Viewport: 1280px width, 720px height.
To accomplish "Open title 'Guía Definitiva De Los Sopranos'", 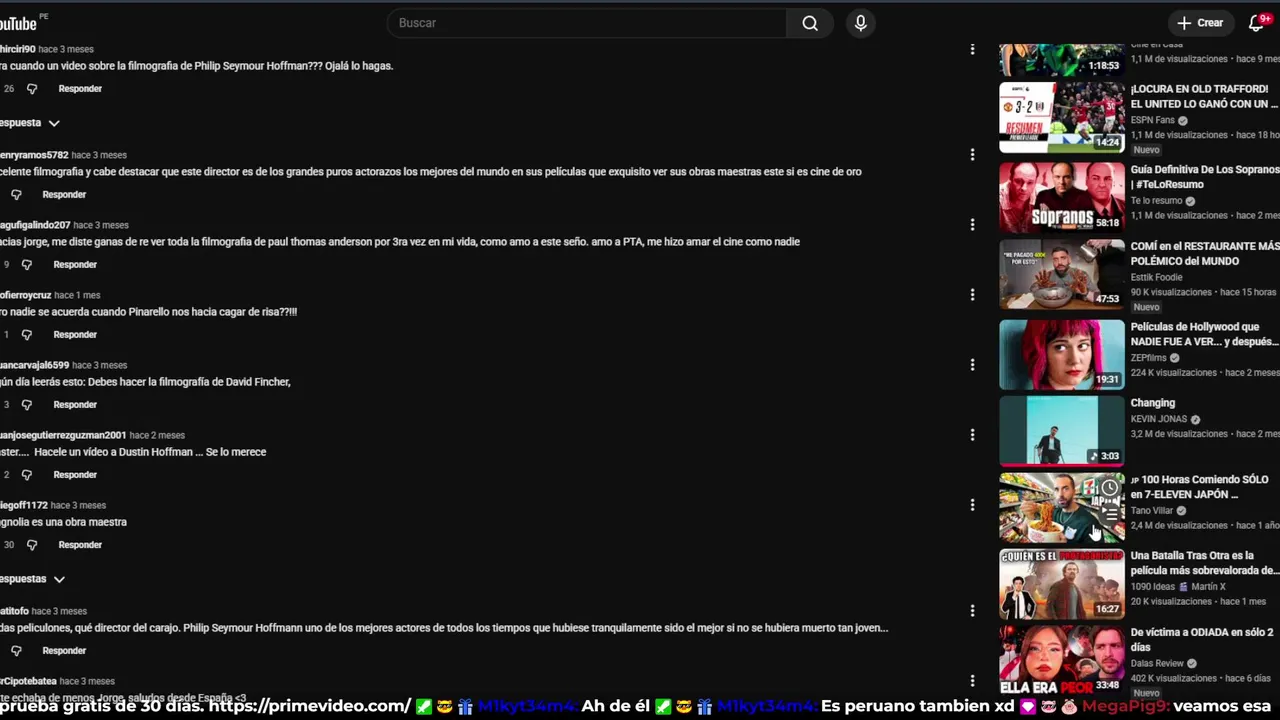I will (x=1204, y=177).
